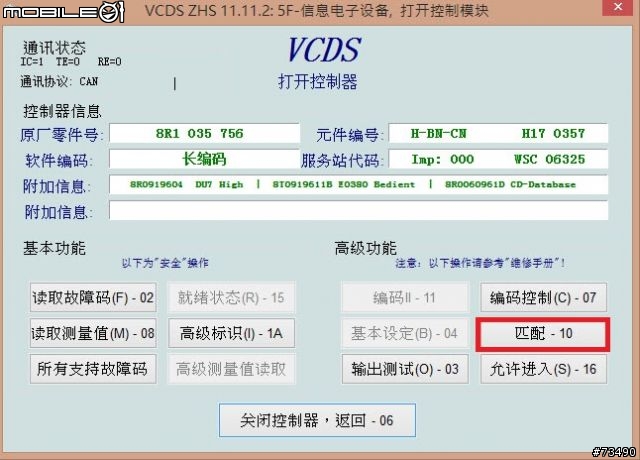Click greyed 编码II - 11 button
Image resolution: width=640 pixels, height=460 pixels.
405,298
